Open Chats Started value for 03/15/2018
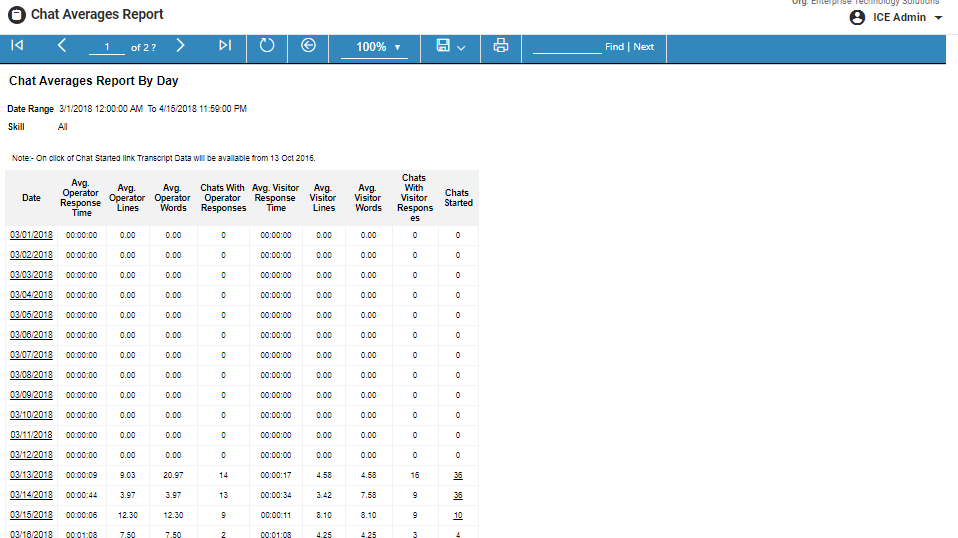Screen dimensions: 958x538 coord(458,515)
